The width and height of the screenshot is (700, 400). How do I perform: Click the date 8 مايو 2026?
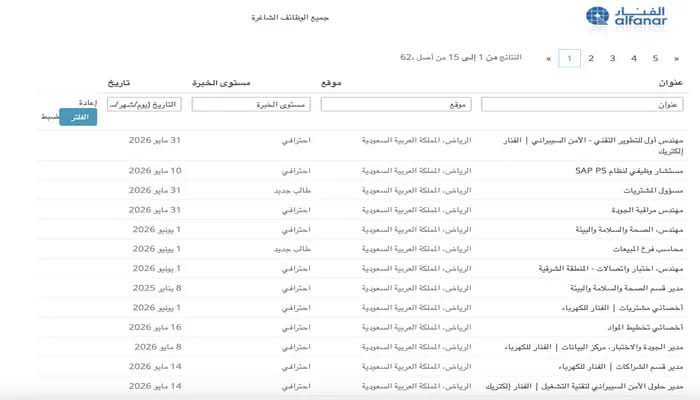pos(158,347)
